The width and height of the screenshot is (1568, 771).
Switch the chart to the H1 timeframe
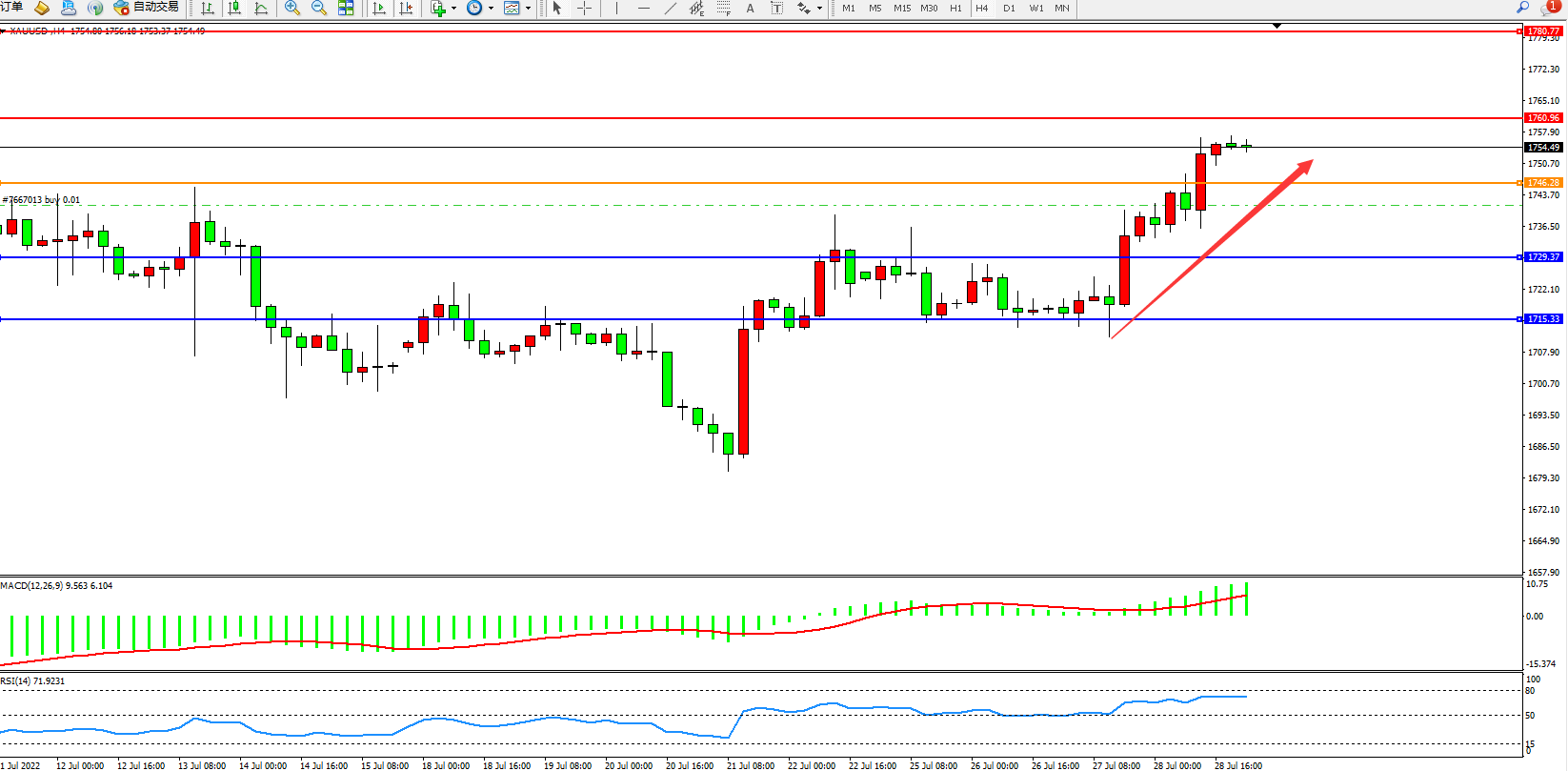point(955,8)
